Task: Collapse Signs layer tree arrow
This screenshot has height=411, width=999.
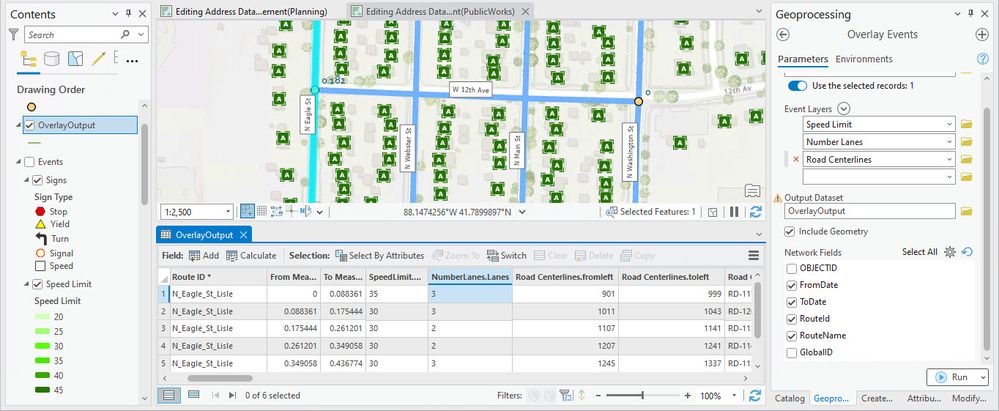Action: pyautogui.click(x=27, y=180)
